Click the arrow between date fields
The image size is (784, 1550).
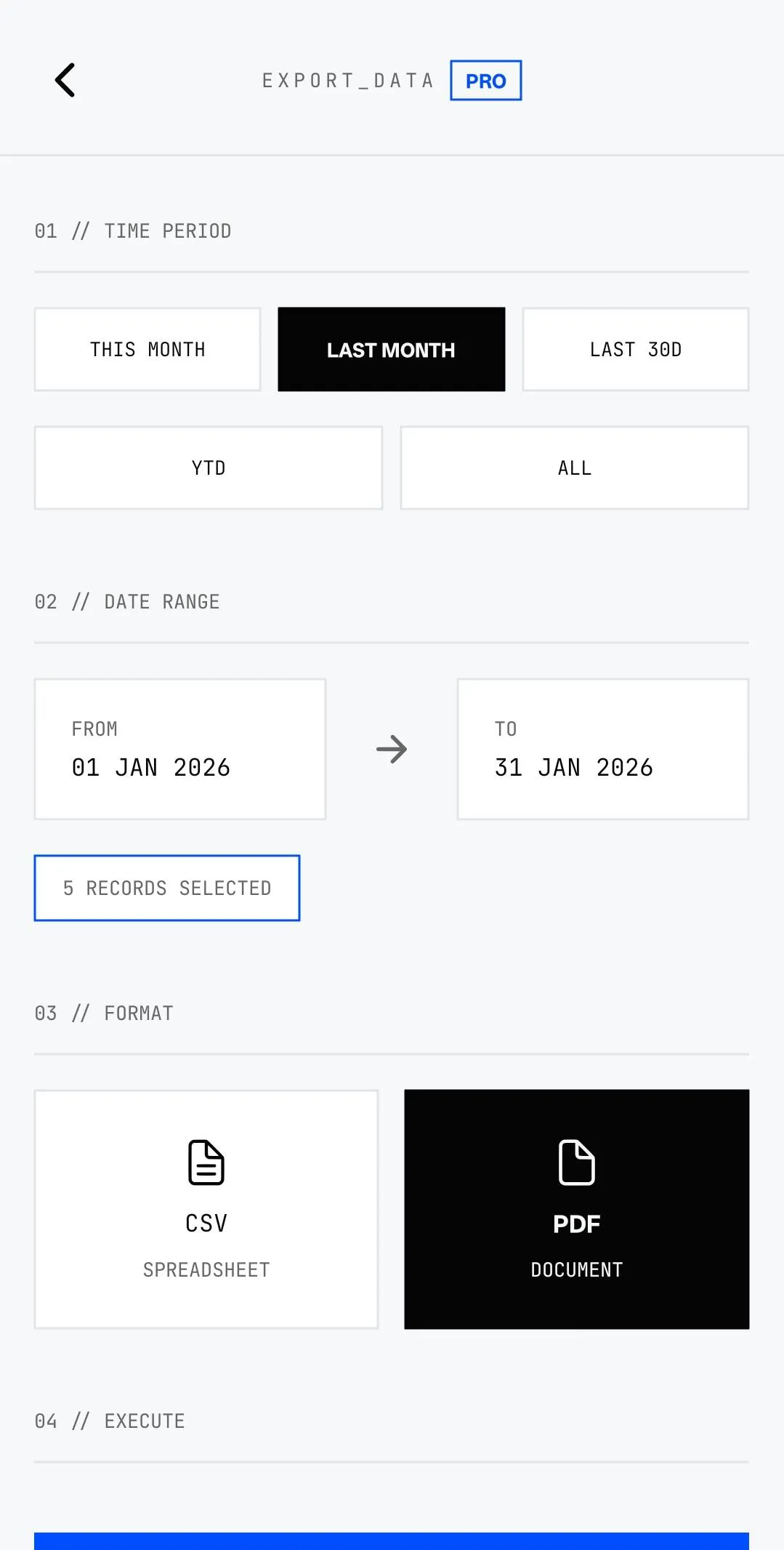tap(392, 750)
